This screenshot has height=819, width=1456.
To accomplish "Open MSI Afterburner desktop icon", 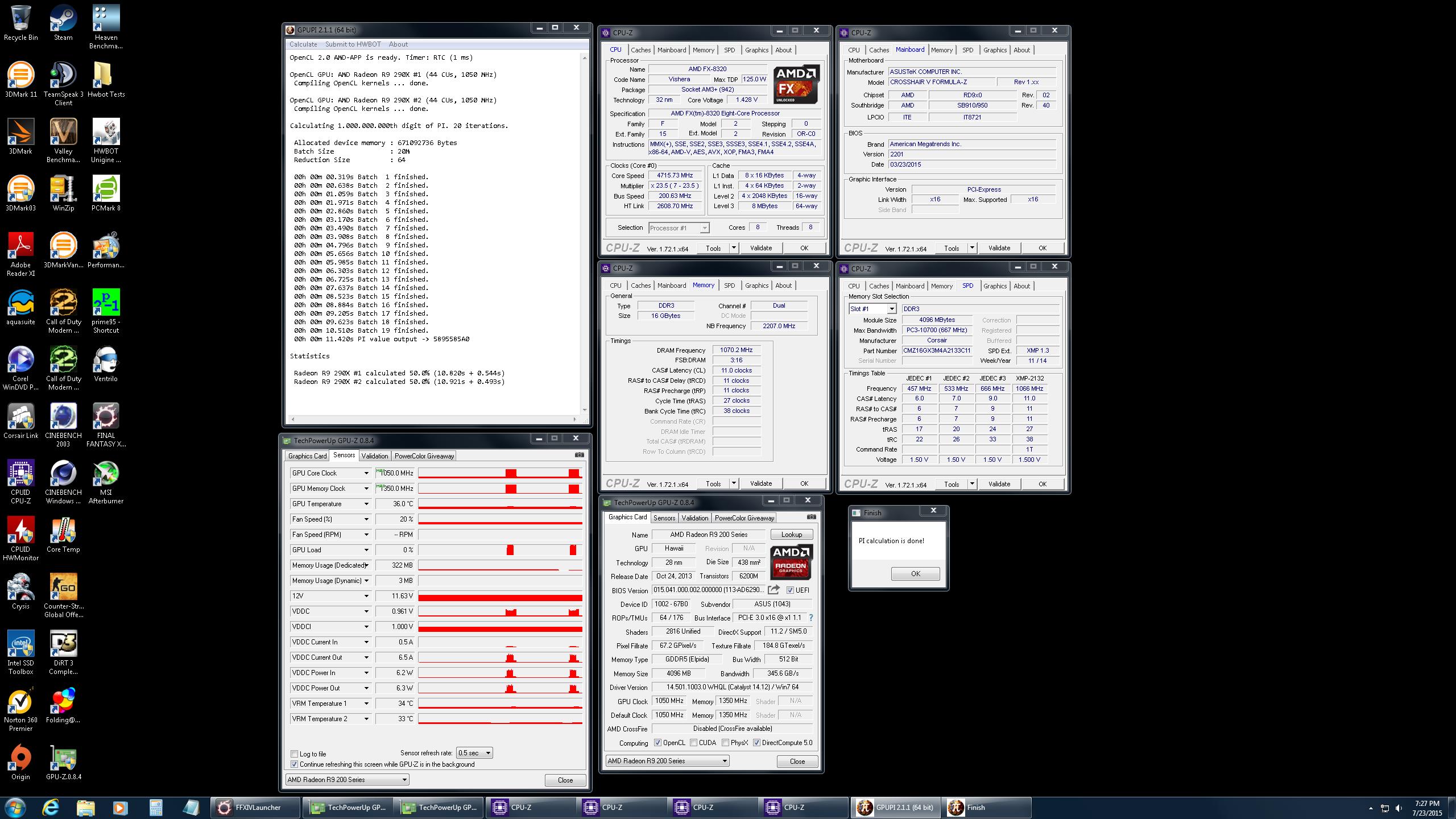I will coord(106,482).
